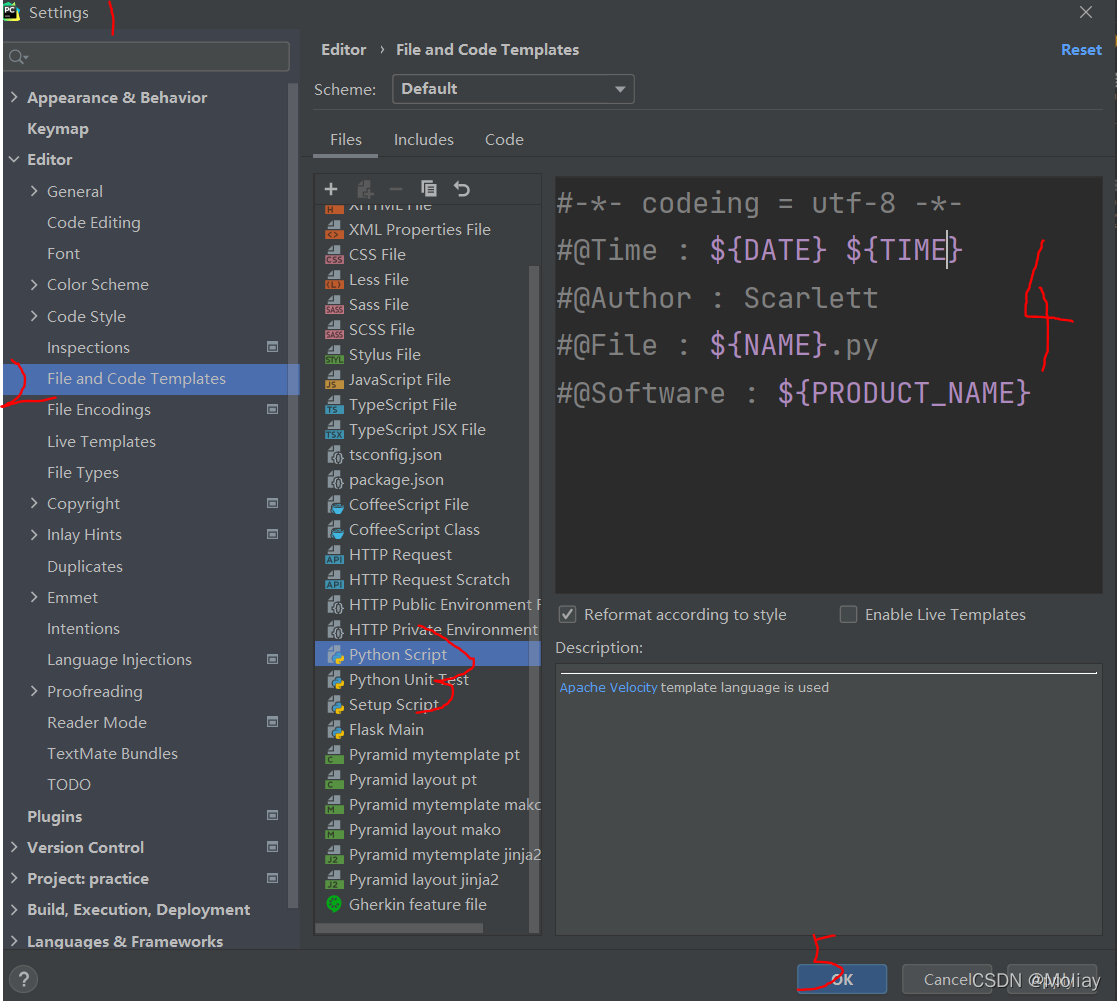Expand the Version Control section

tap(14, 847)
